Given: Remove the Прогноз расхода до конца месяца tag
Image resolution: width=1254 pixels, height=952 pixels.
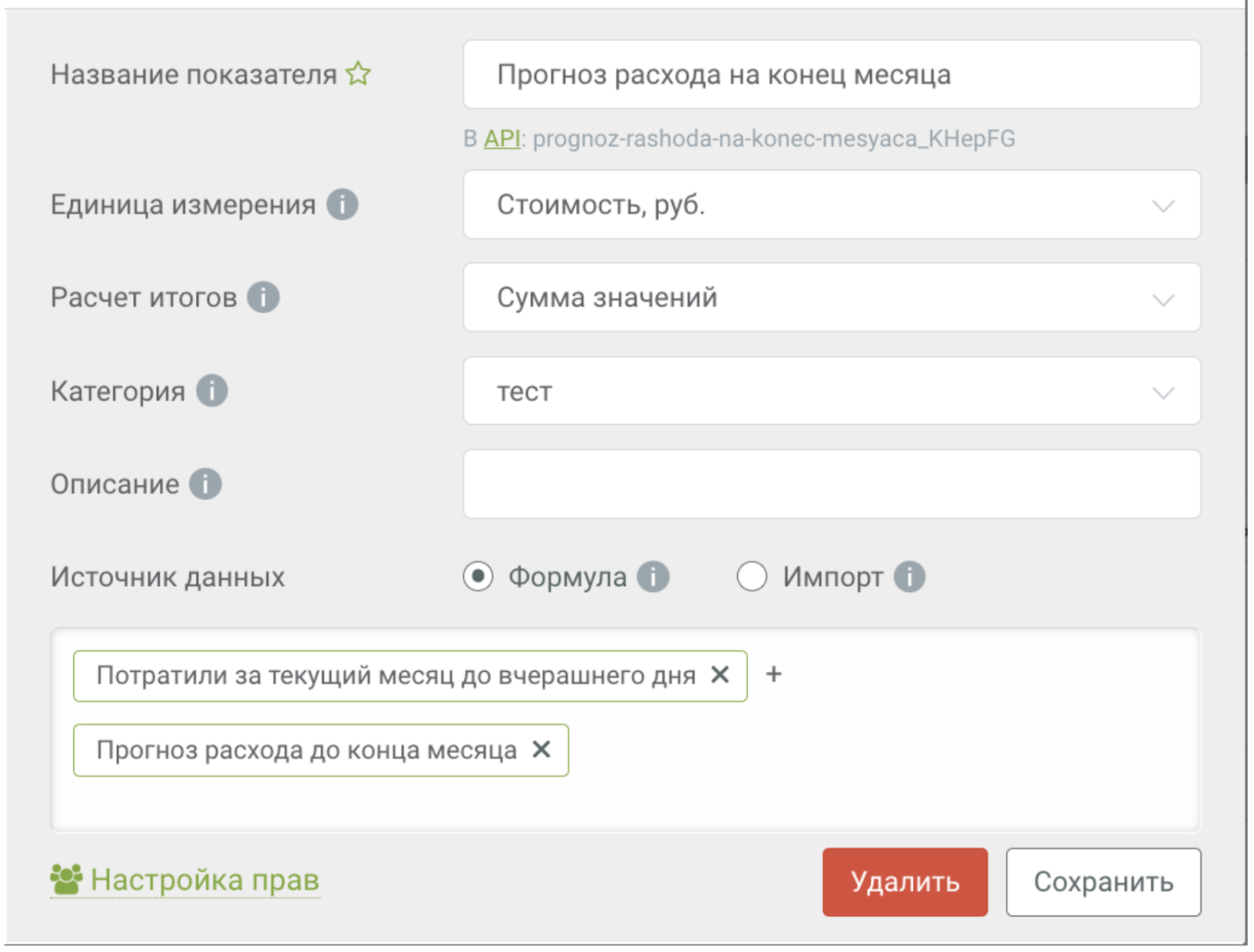Looking at the screenshot, I should 541,749.
